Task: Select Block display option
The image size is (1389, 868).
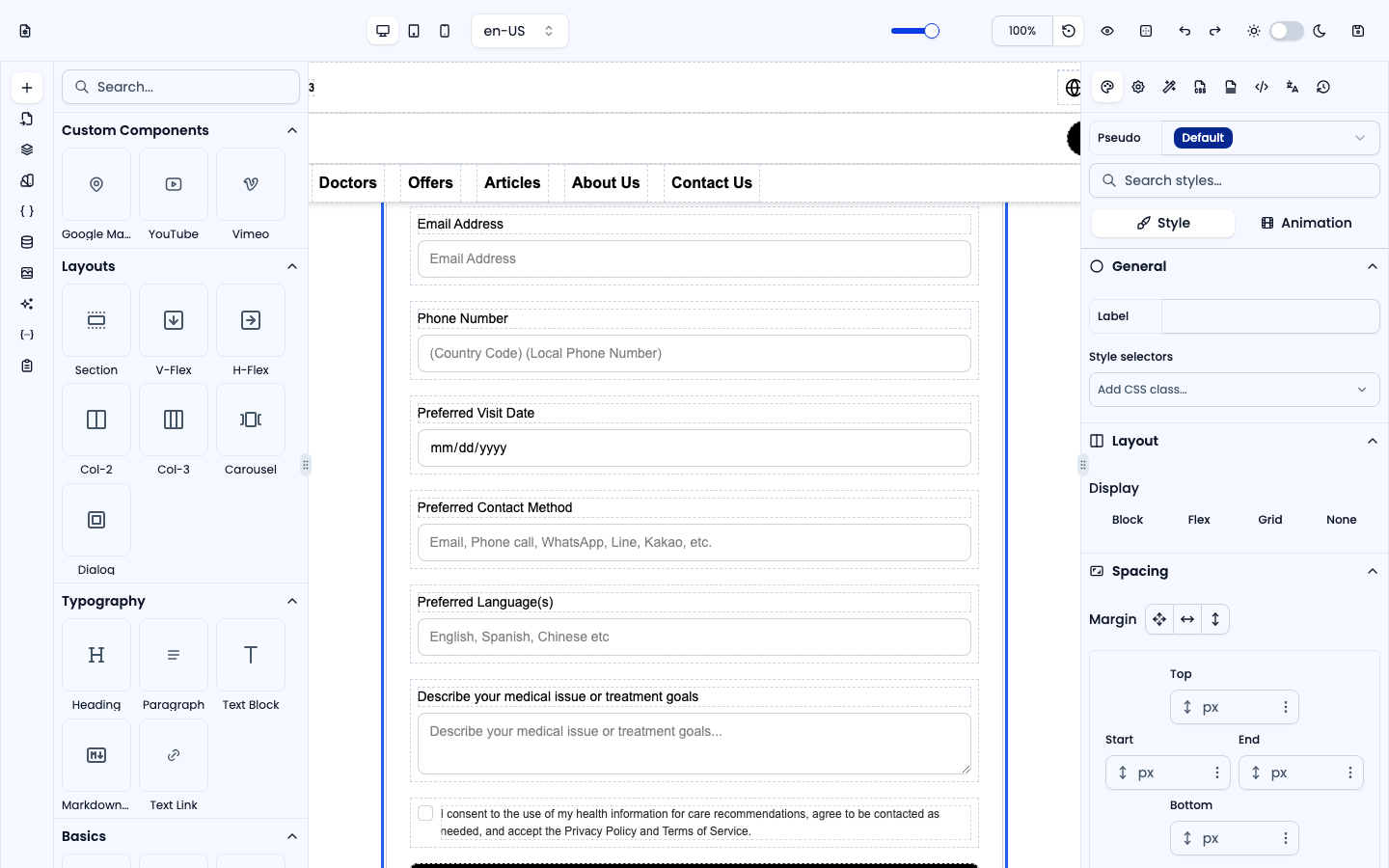Action: click(x=1128, y=520)
